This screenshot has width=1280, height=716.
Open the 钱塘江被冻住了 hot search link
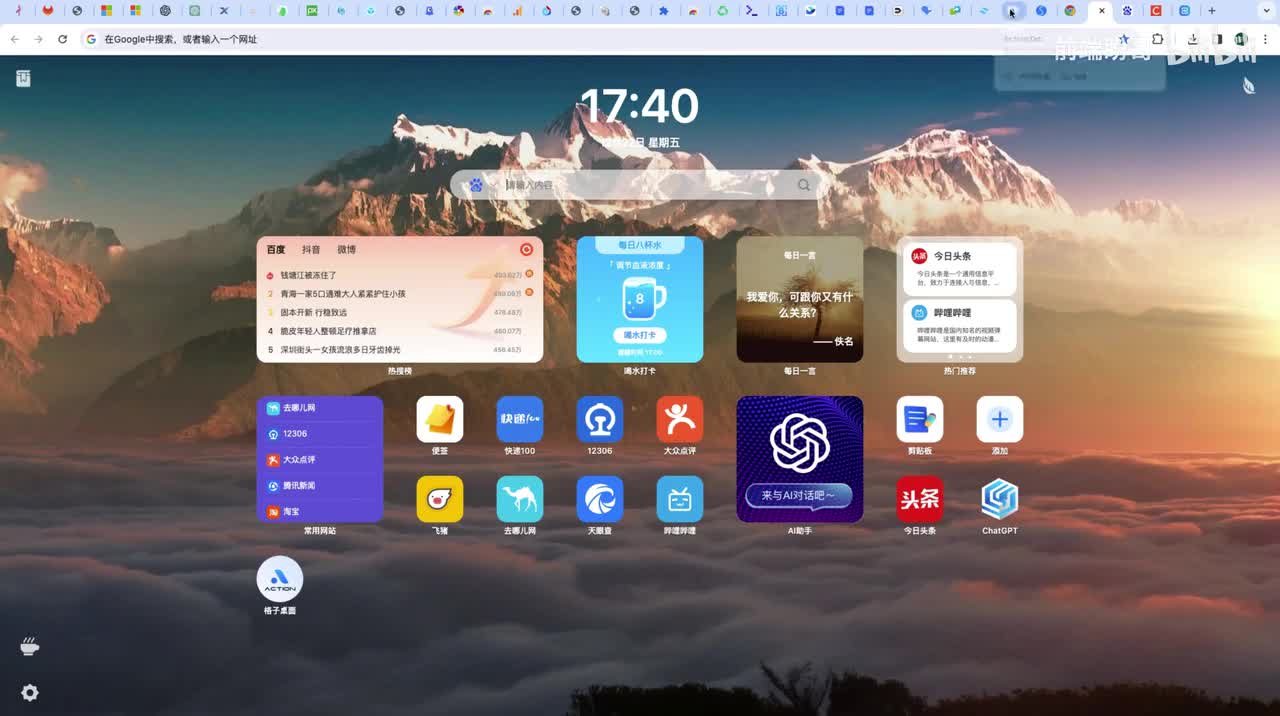pos(308,275)
